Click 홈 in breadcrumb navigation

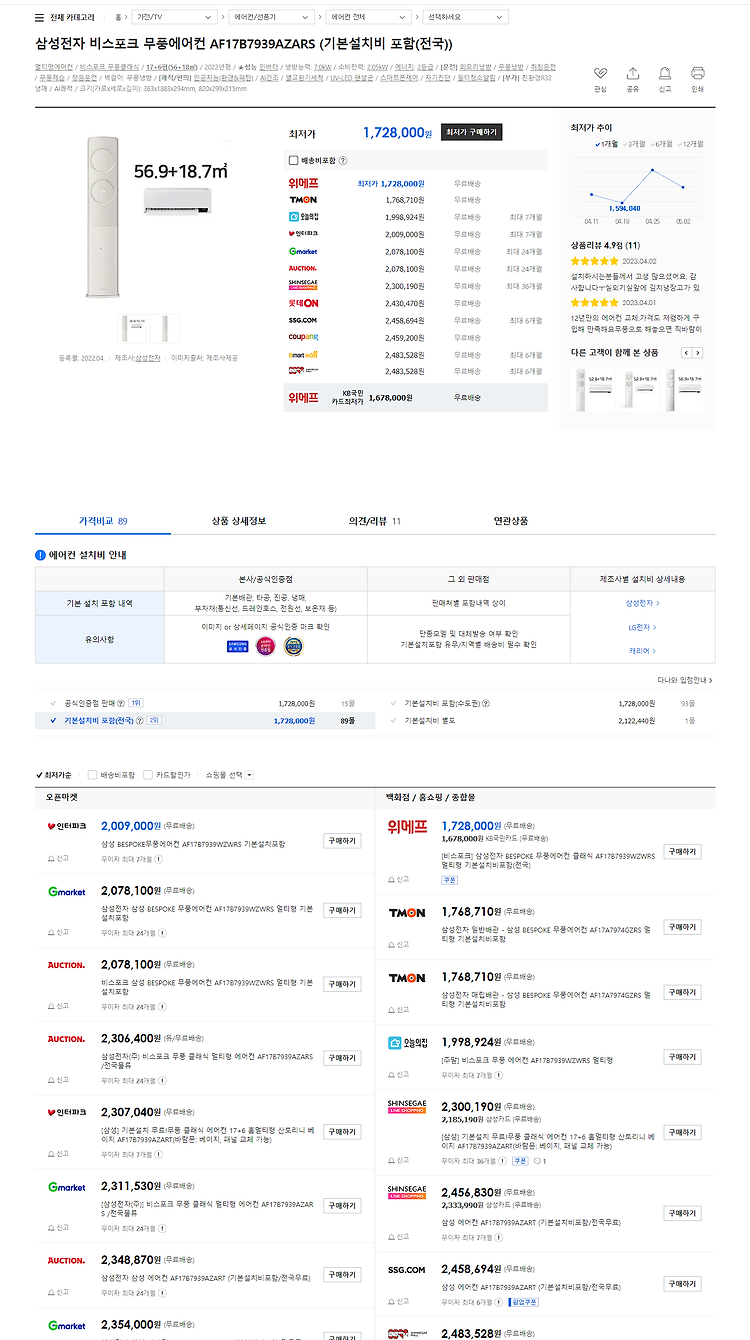(x=119, y=17)
